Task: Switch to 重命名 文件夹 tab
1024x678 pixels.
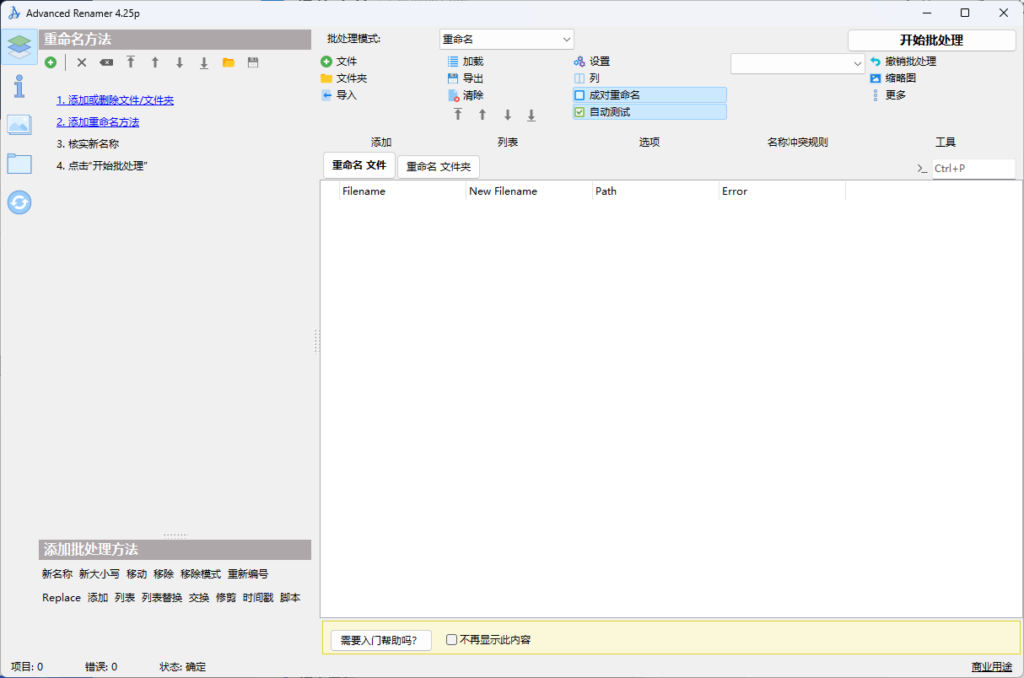Action: 438,167
